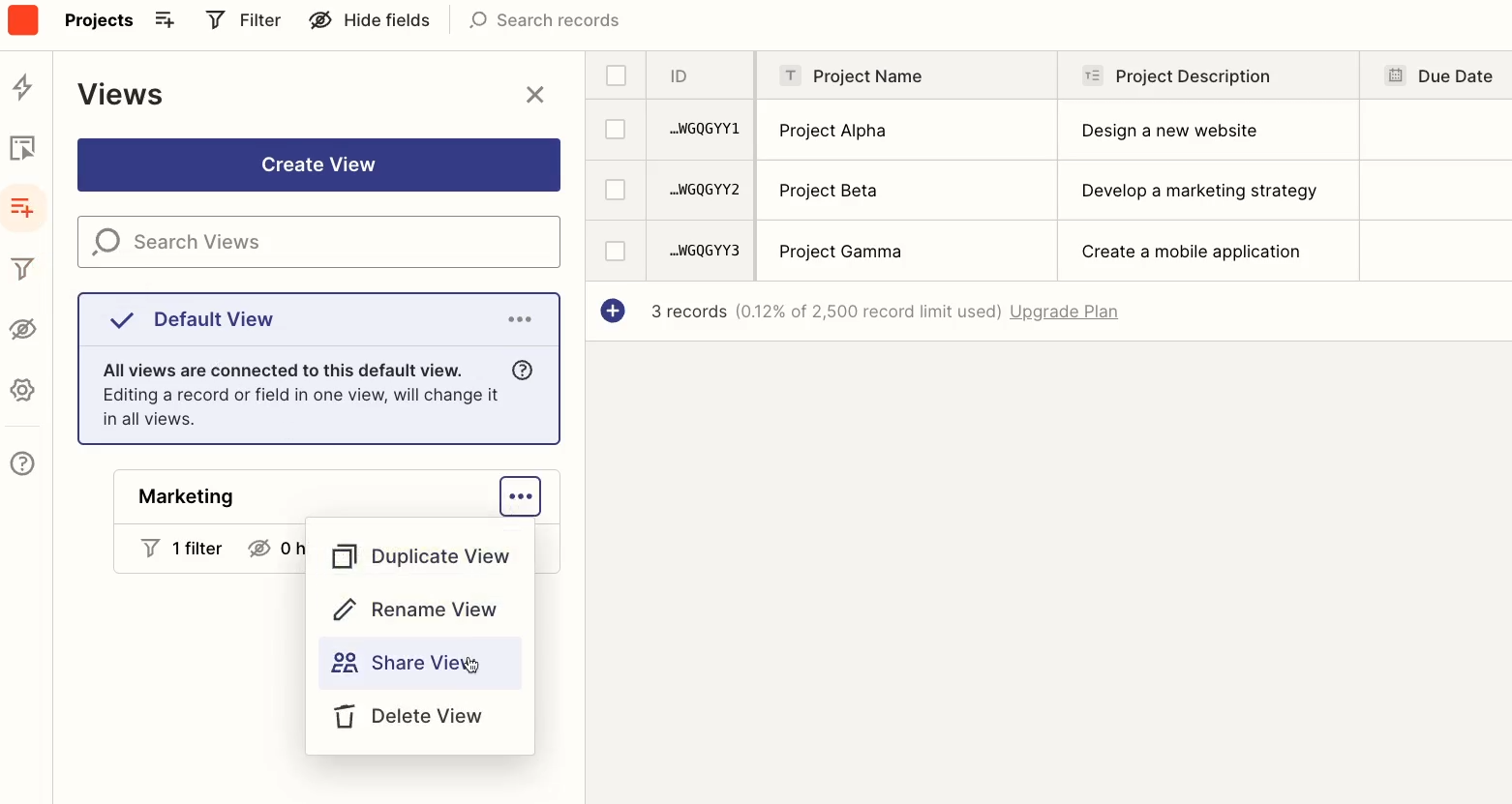Click record ID ending WGQGYY1
This screenshot has height=804, width=1512.
[x=700, y=130]
